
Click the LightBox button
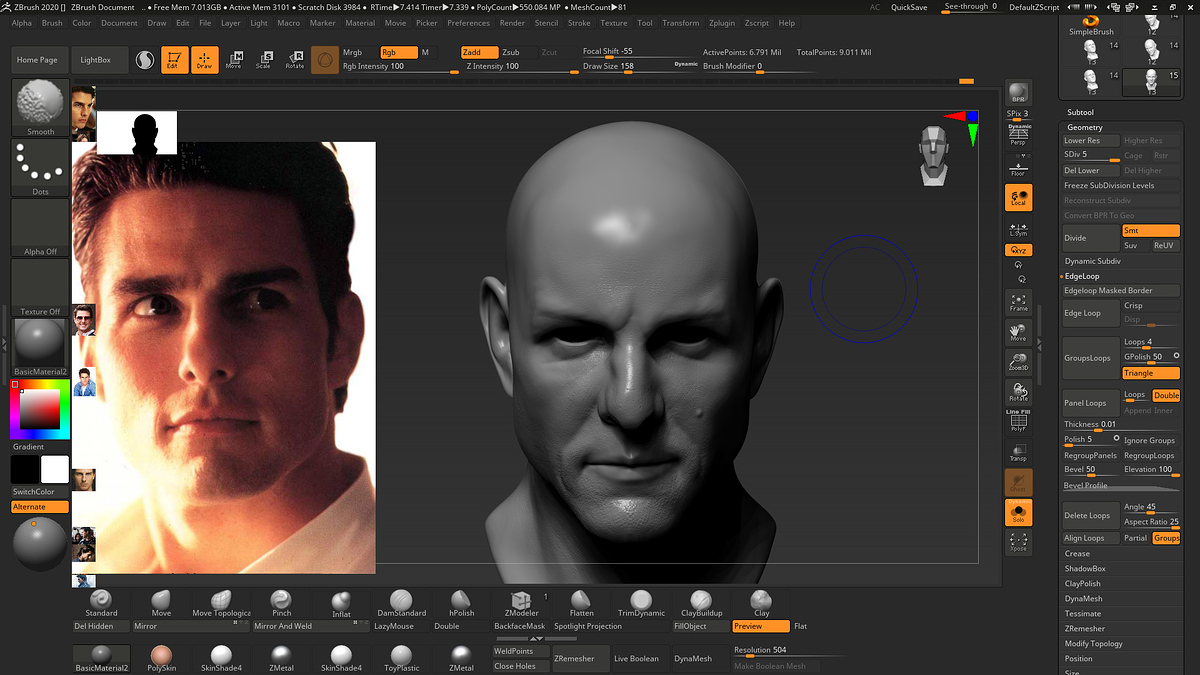(x=97, y=60)
